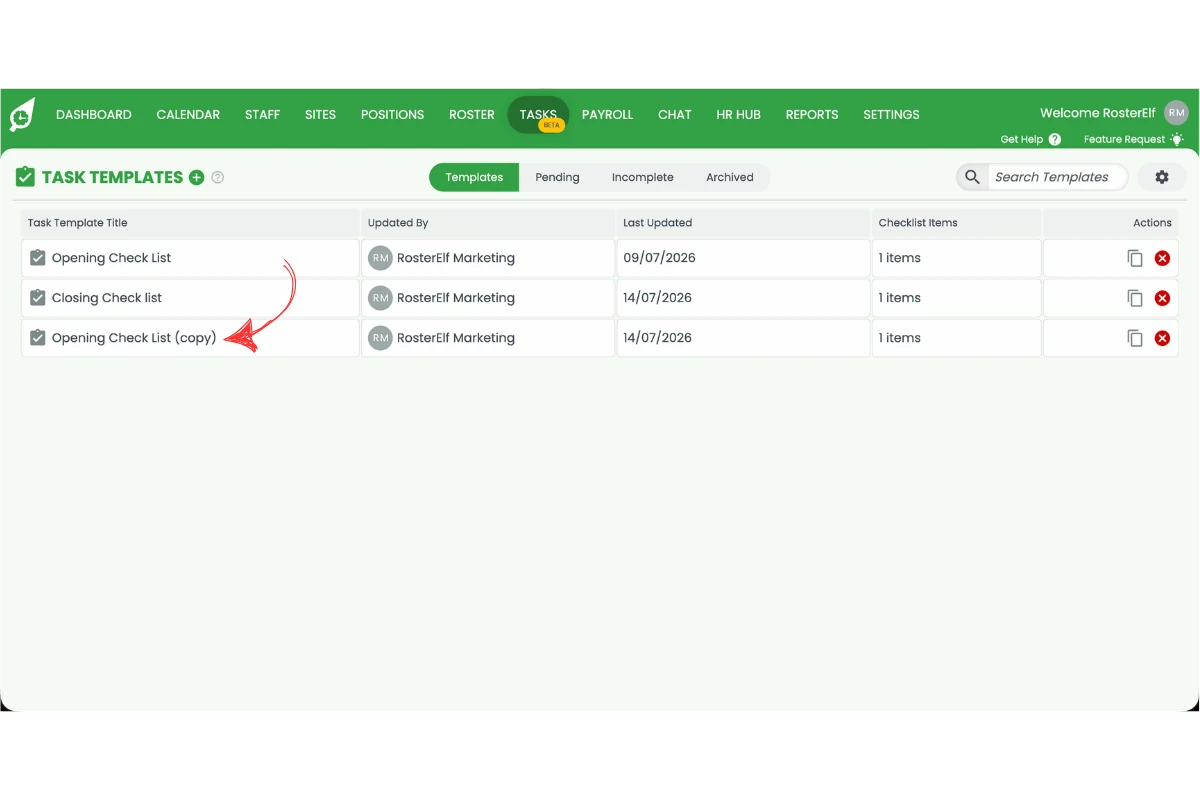Delete the Opening Check List (copy) template
The width and height of the screenshot is (1200, 800).
click(x=1162, y=338)
